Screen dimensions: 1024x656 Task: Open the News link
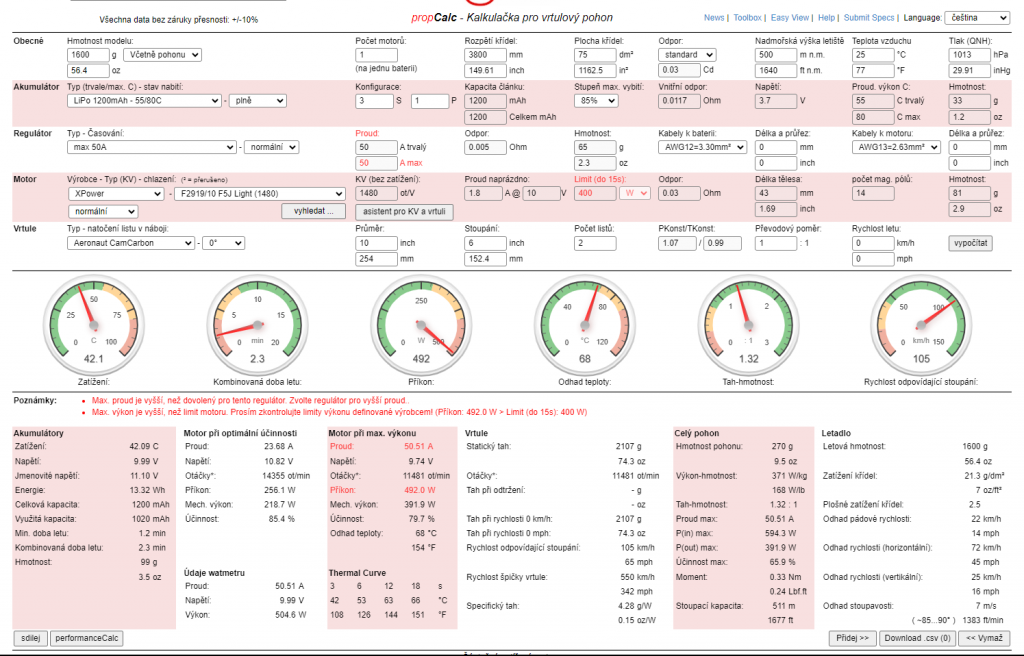click(x=714, y=18)
